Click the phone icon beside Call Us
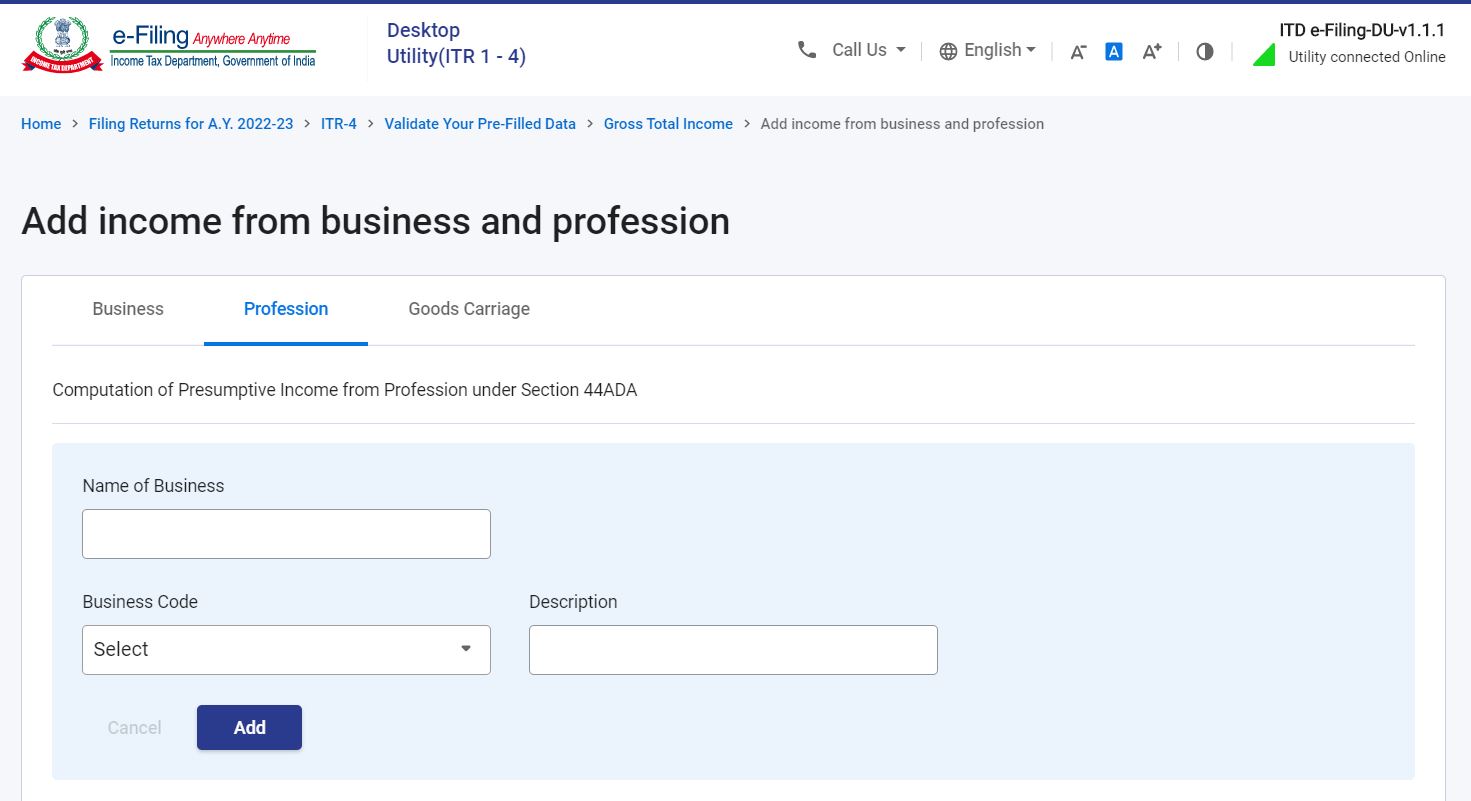This screenshot has height=801, width=1471. click(x=807, y=50)
